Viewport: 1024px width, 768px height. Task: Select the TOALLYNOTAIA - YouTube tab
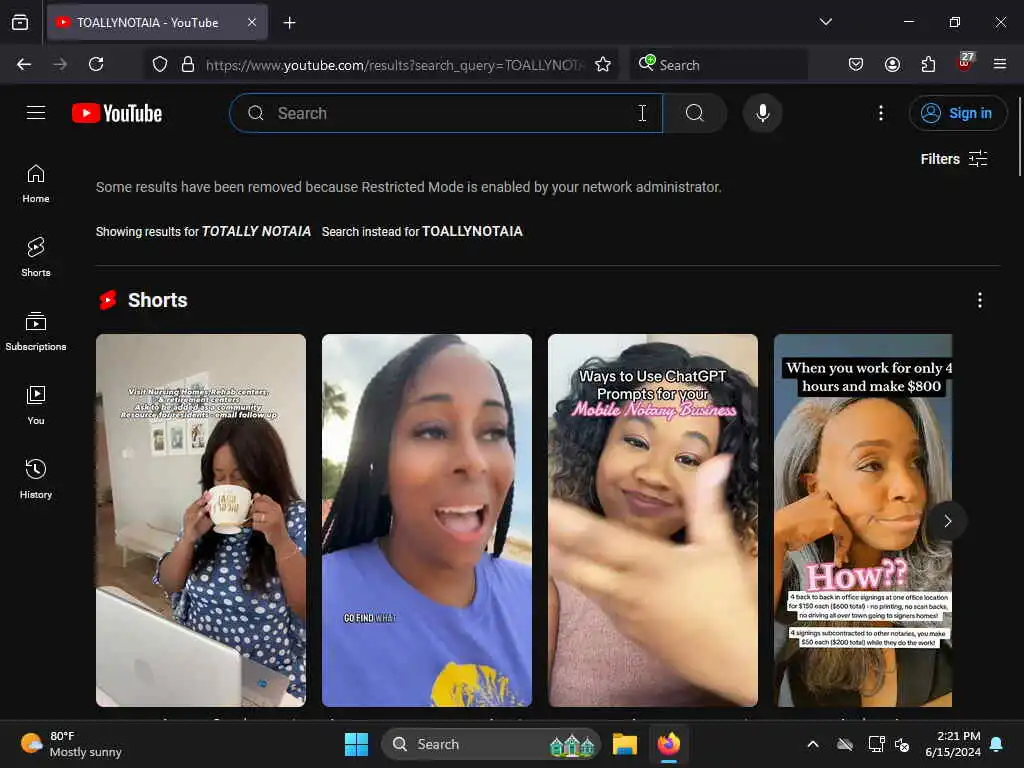pyautogui.click(x=157, y=22)
